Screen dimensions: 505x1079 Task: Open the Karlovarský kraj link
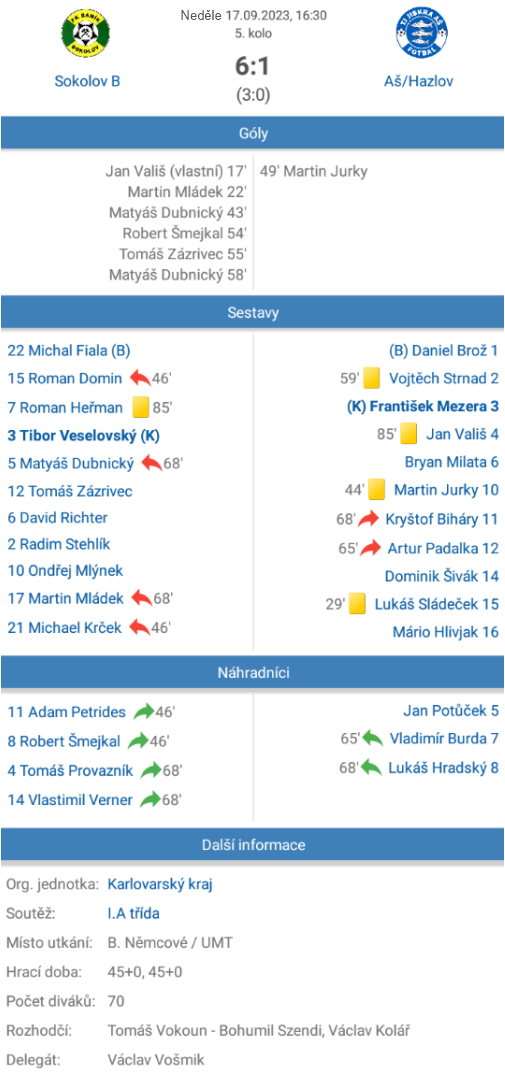(160, 884)
